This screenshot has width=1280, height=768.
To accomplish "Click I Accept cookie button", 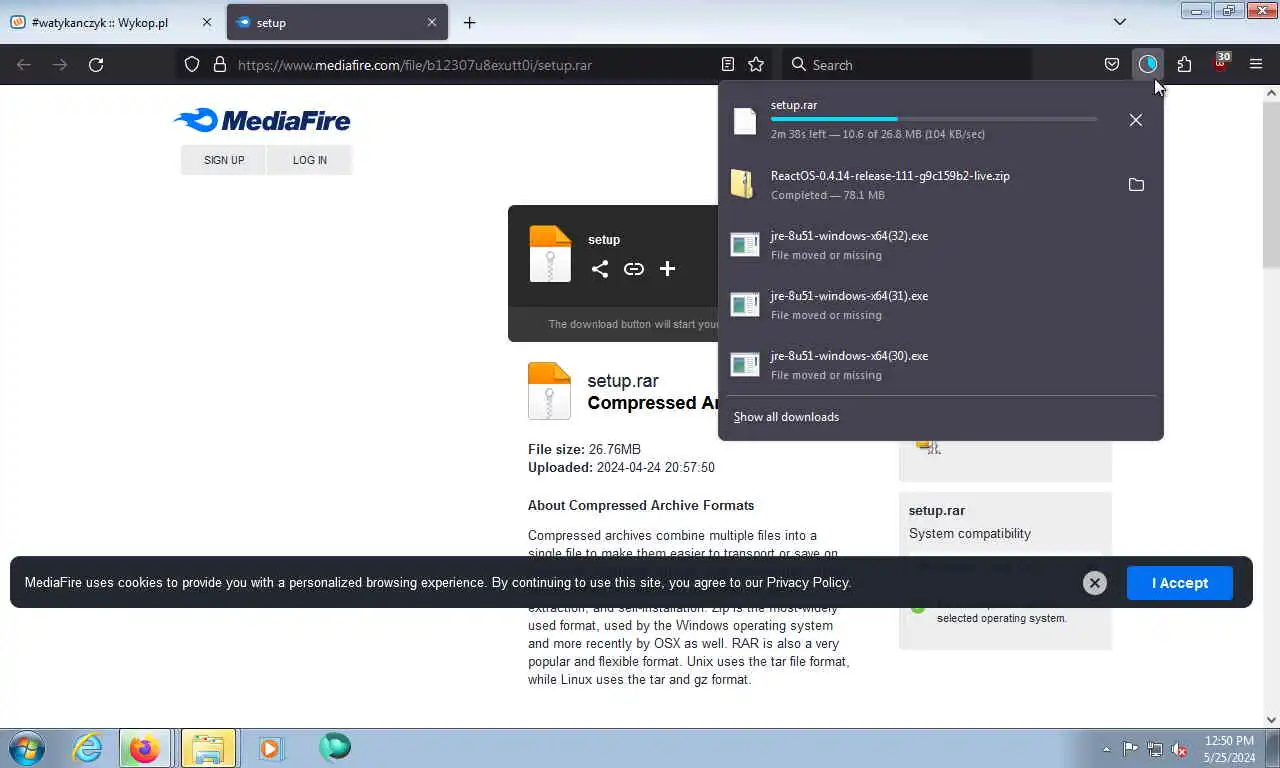I will pos(1180,583).
